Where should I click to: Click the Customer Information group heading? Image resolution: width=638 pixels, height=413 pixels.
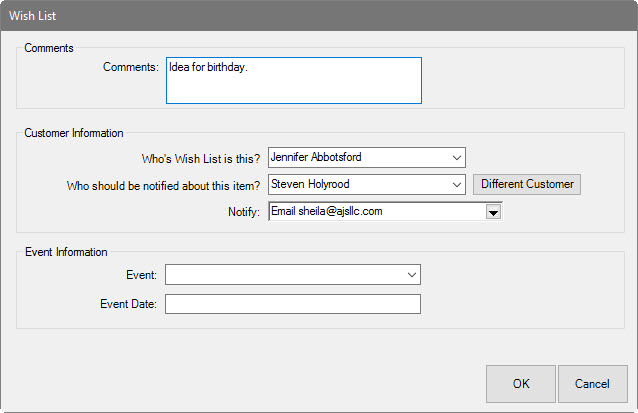[74, 133]
